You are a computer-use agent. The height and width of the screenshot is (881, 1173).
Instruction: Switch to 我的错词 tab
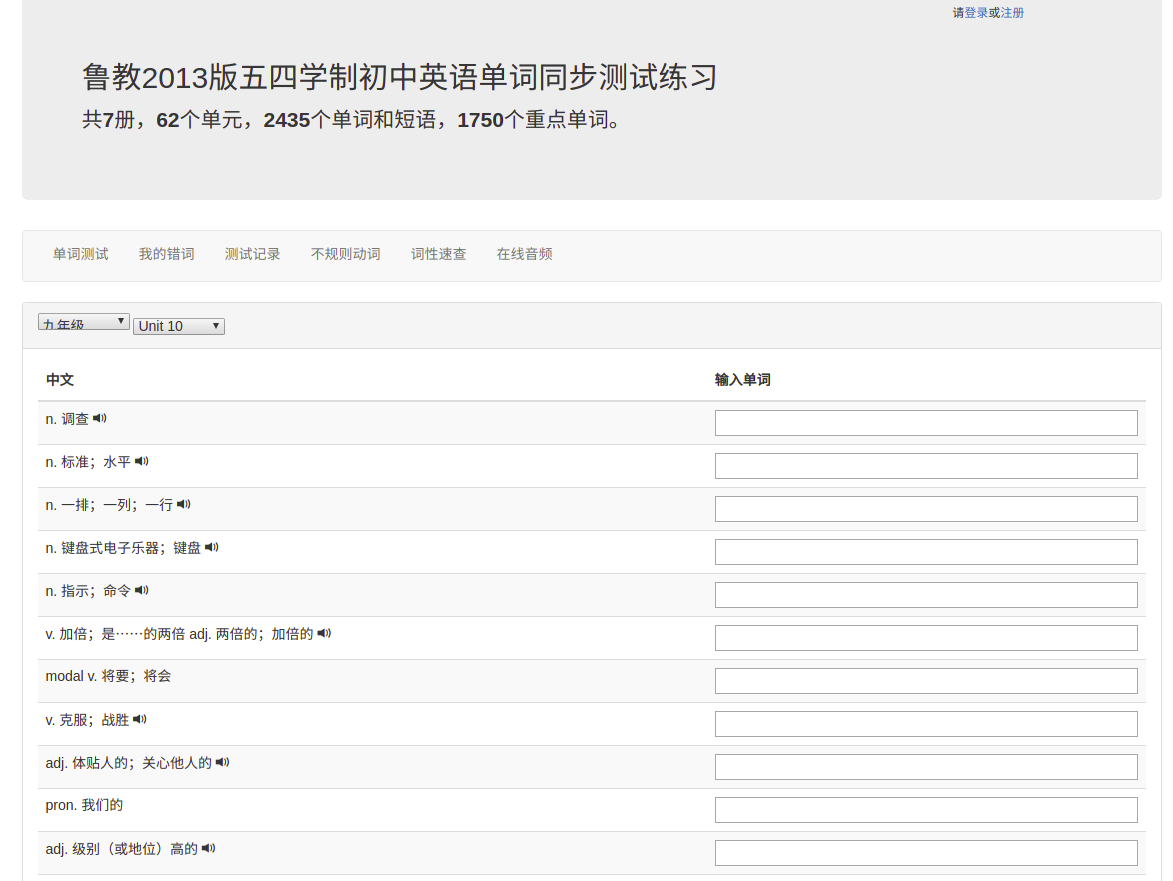[167, 254]
